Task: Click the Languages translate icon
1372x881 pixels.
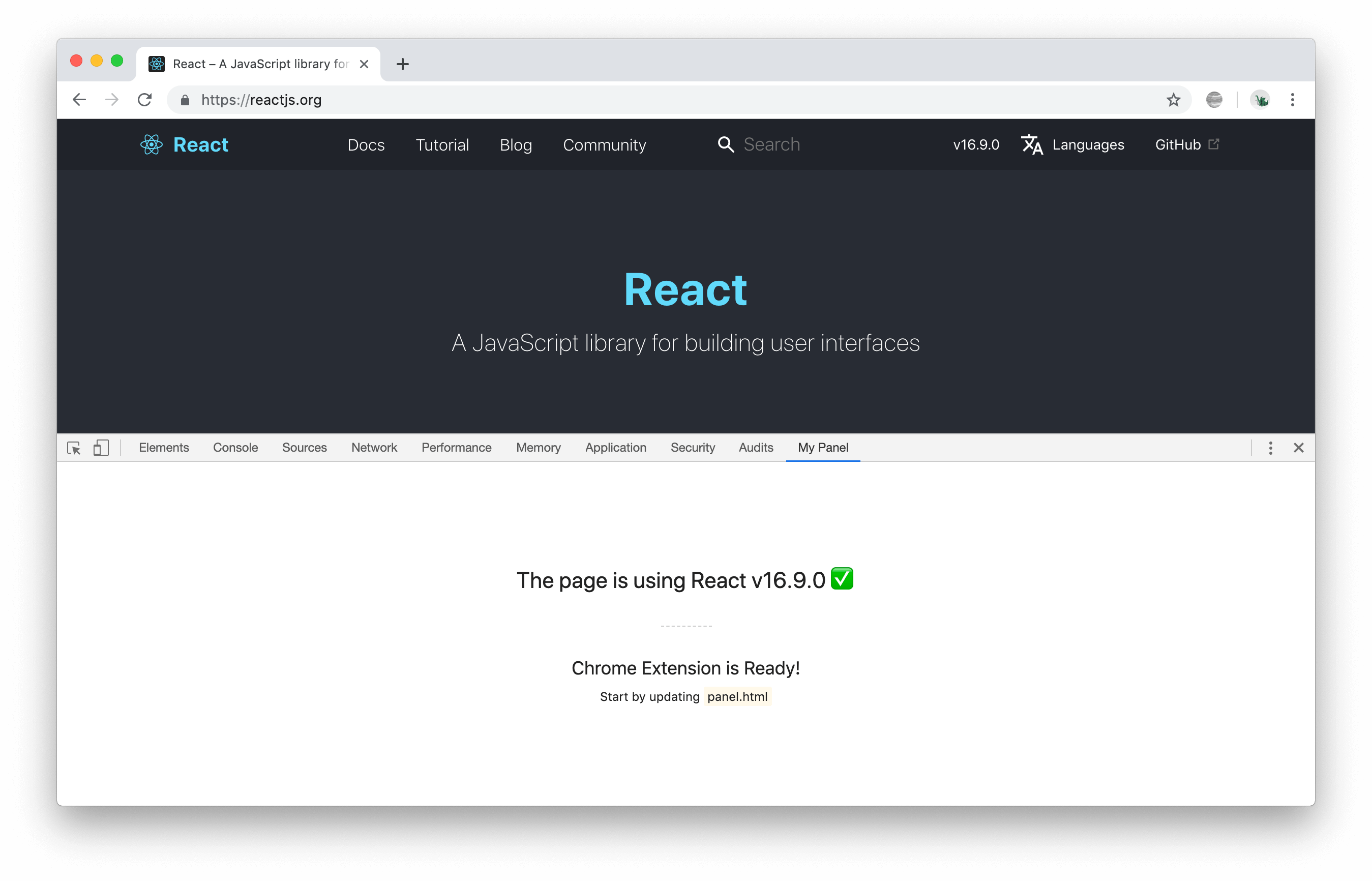Action: click(1032, 145)
